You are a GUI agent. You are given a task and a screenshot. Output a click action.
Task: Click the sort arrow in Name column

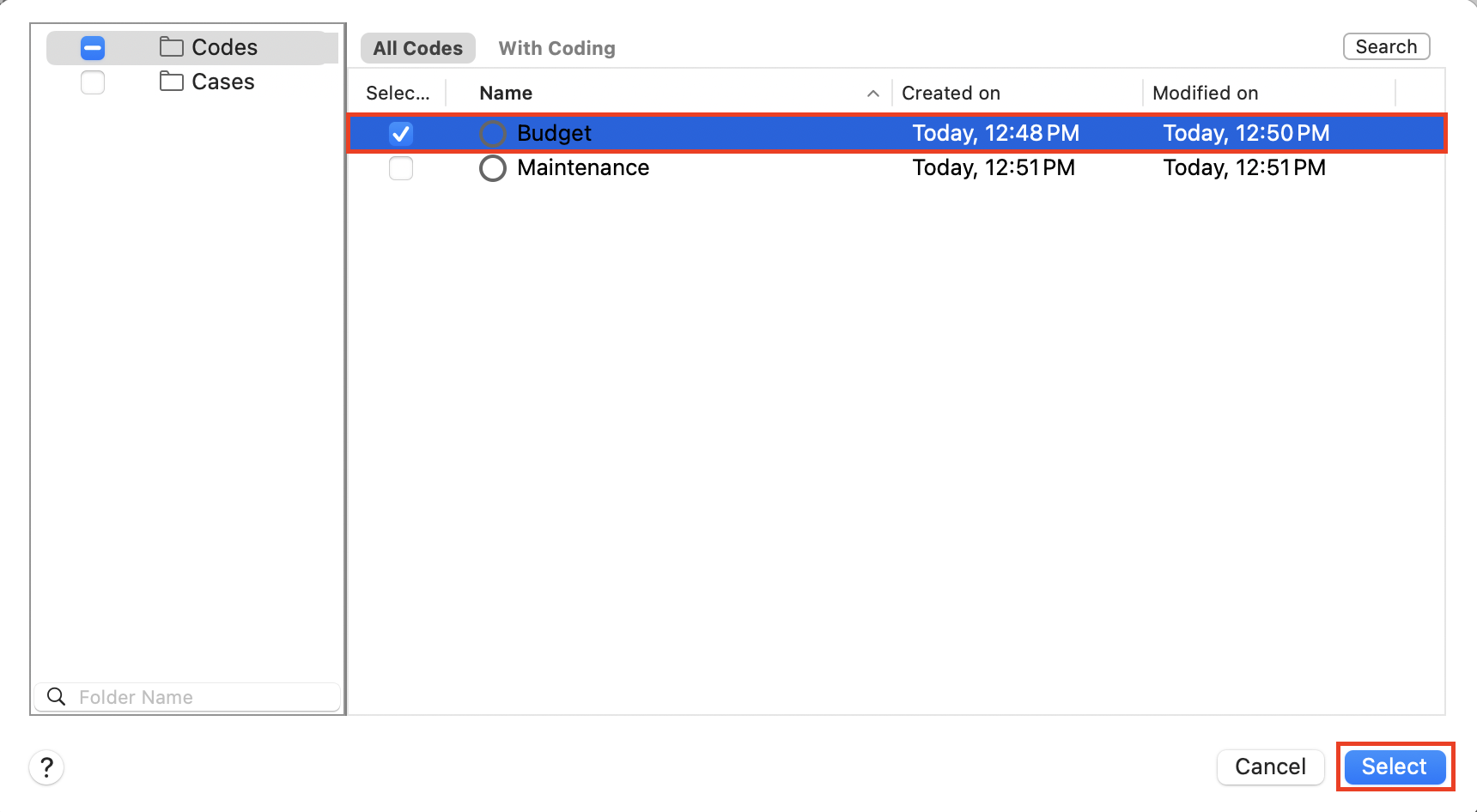[x=873, y=94]
